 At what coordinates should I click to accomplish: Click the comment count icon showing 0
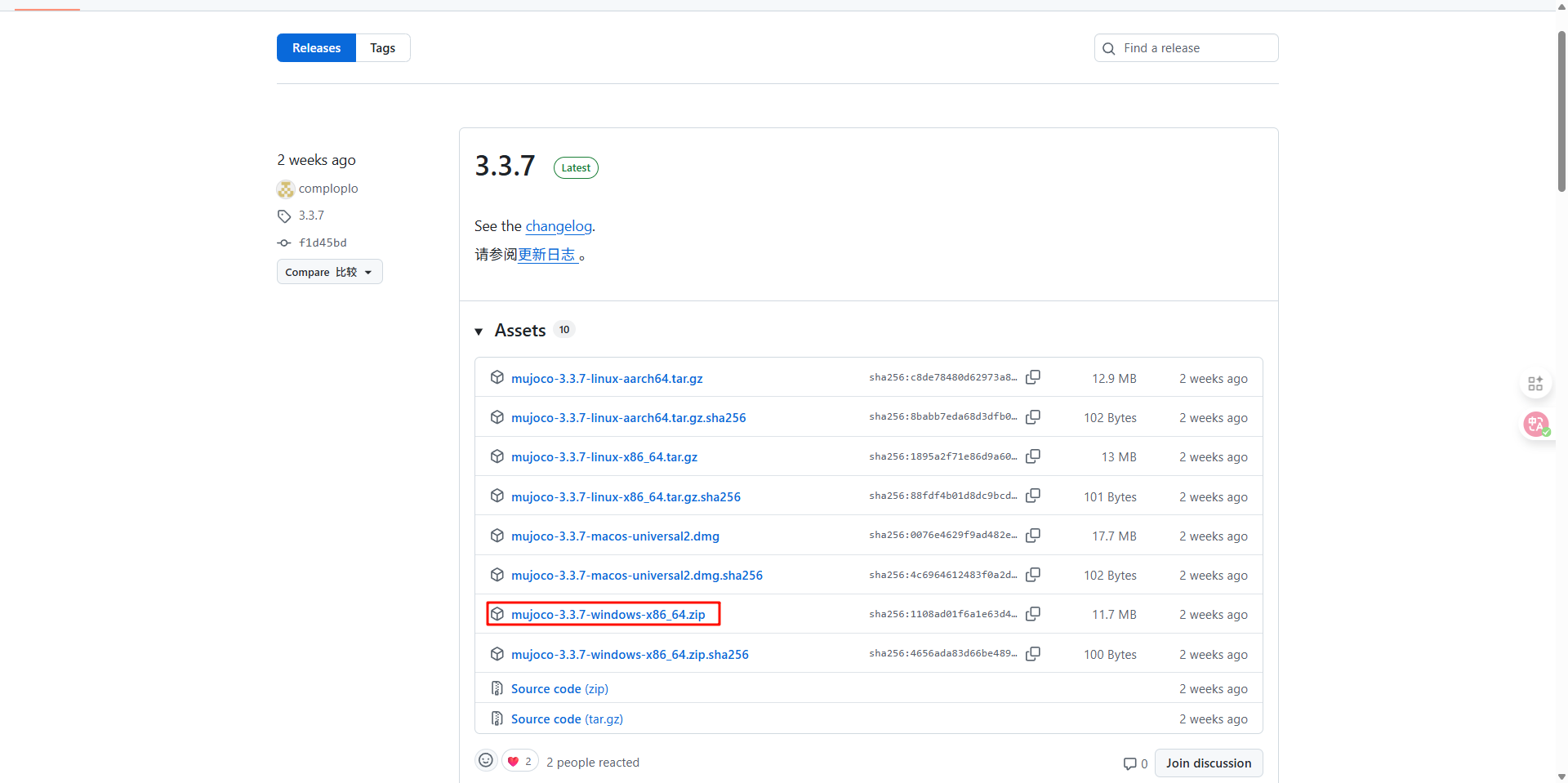(1130, 764)
